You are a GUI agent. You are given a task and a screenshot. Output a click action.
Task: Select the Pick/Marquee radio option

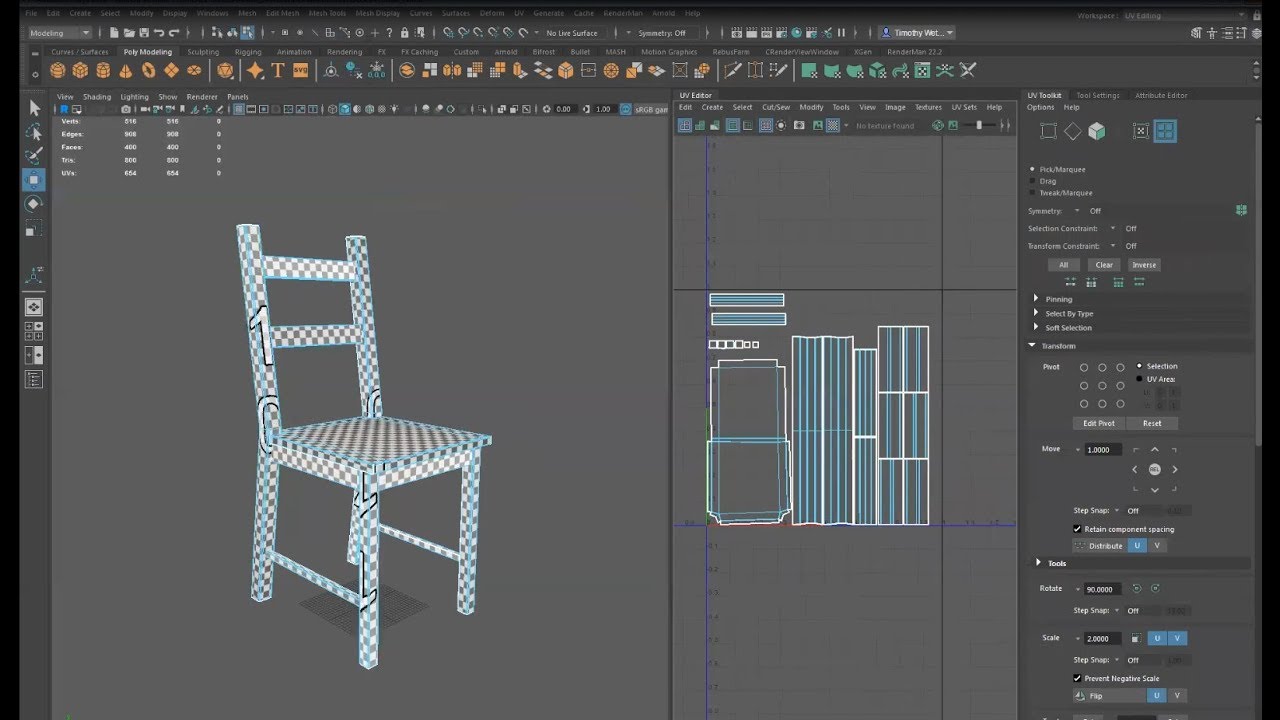(x=1033, y=169)
